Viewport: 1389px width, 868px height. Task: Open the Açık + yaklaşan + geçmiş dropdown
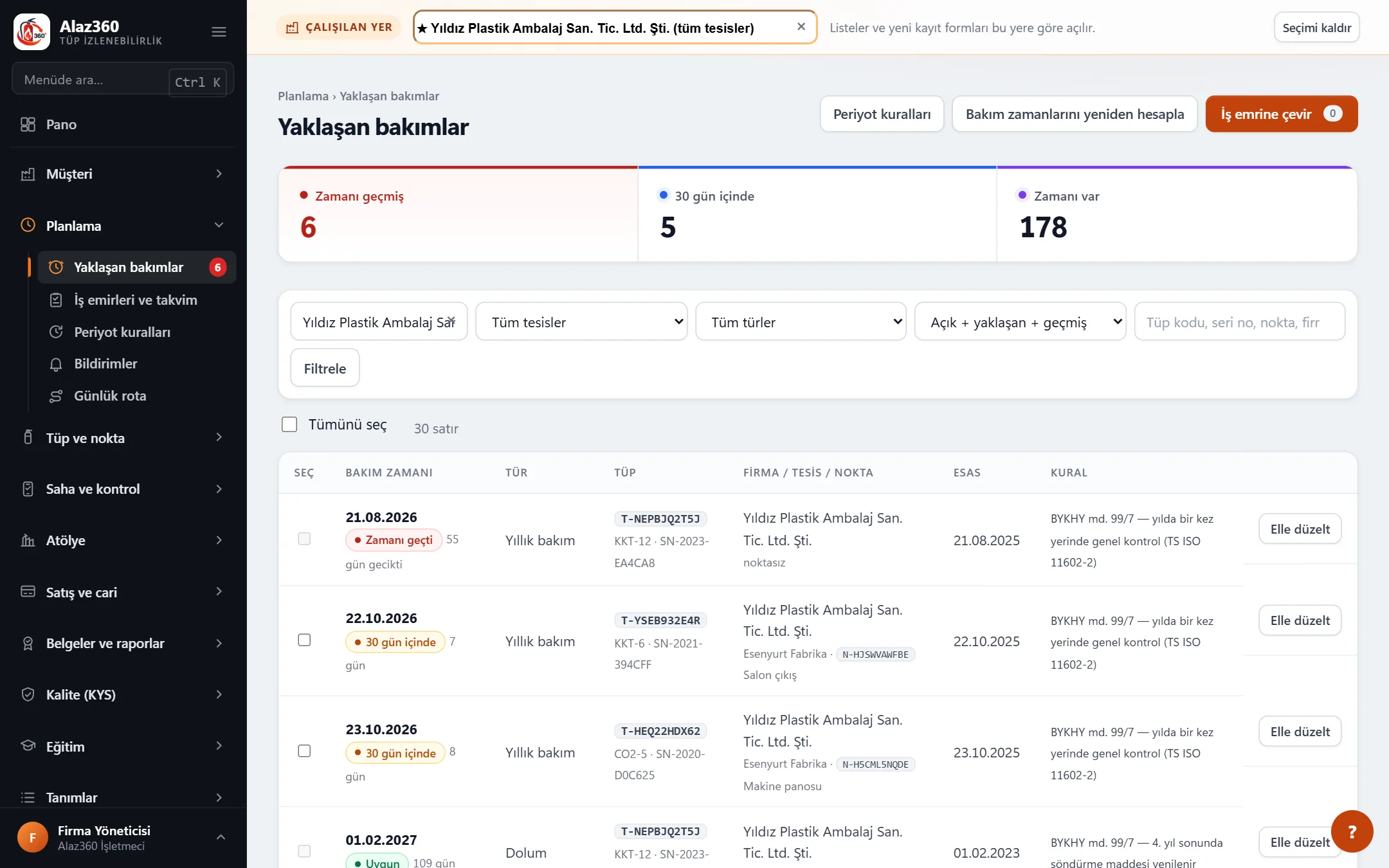(x=1020, y=321)
